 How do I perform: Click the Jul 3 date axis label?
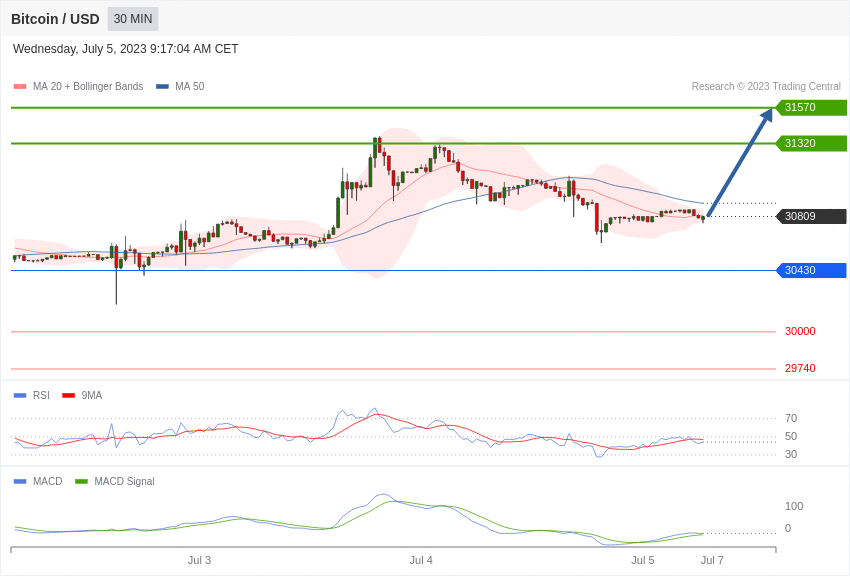199,560
